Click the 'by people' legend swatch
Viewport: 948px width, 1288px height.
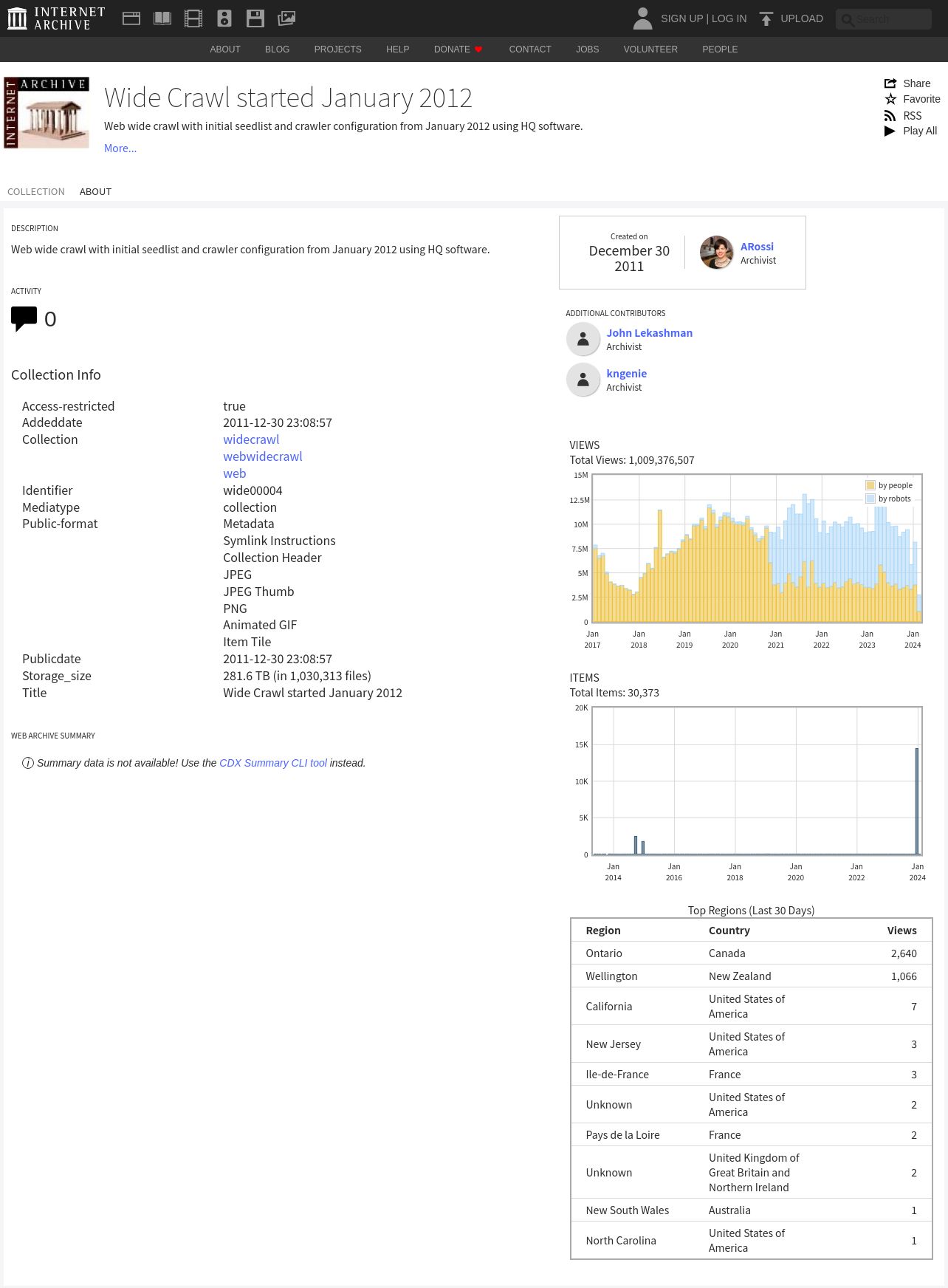pos(870,485)
